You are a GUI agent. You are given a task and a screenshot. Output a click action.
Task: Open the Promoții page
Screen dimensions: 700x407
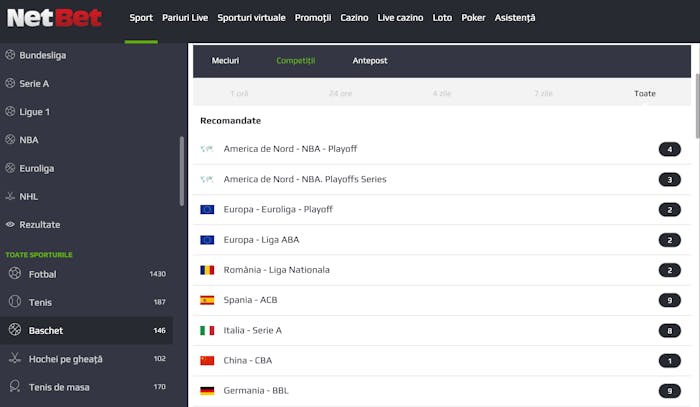click(313, 18)
